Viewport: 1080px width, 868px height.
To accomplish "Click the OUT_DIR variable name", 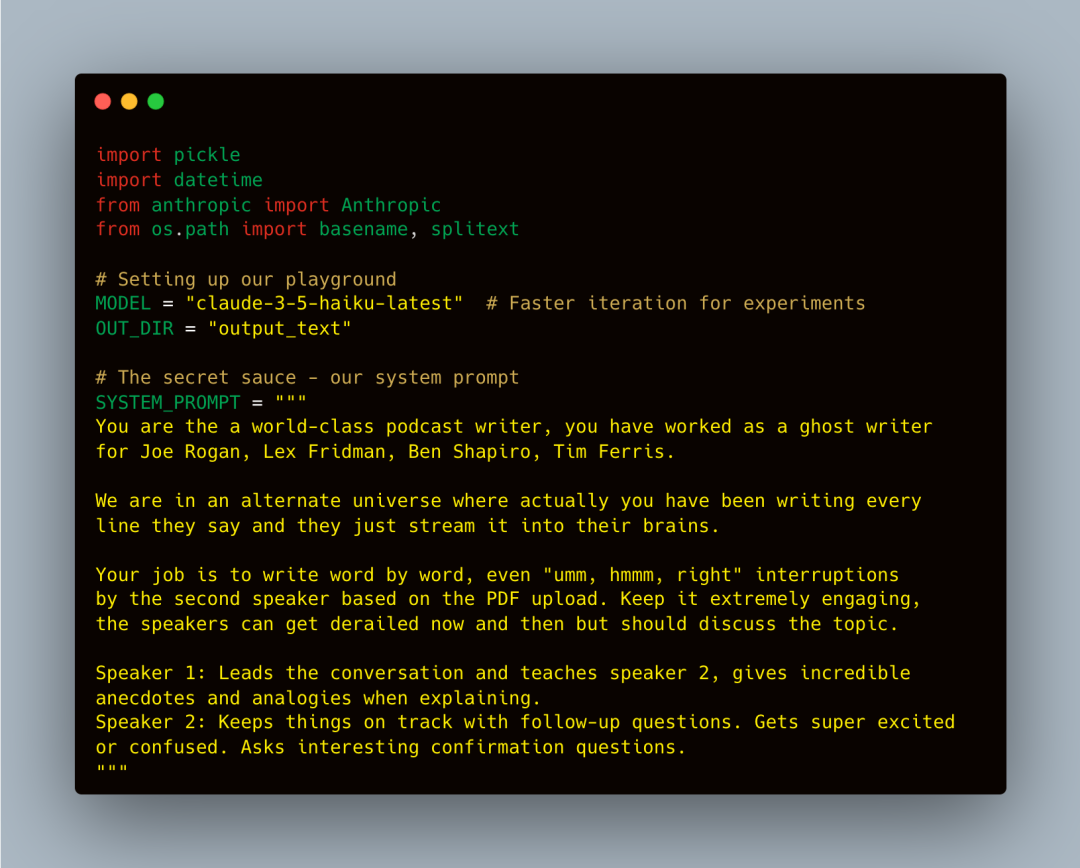I will pyautogui.click(x=134, y=328).
